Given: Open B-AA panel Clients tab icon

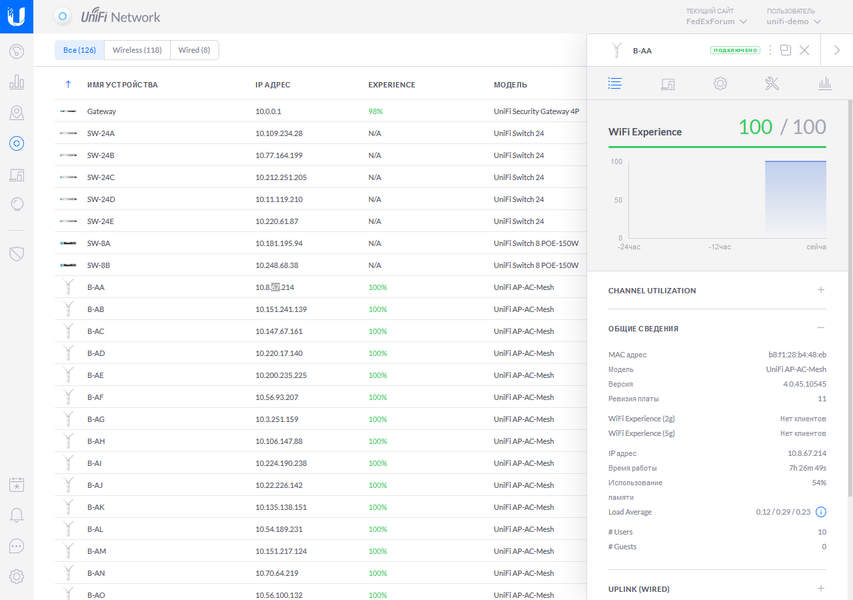Looking at the screenshot, I should 667,84.
